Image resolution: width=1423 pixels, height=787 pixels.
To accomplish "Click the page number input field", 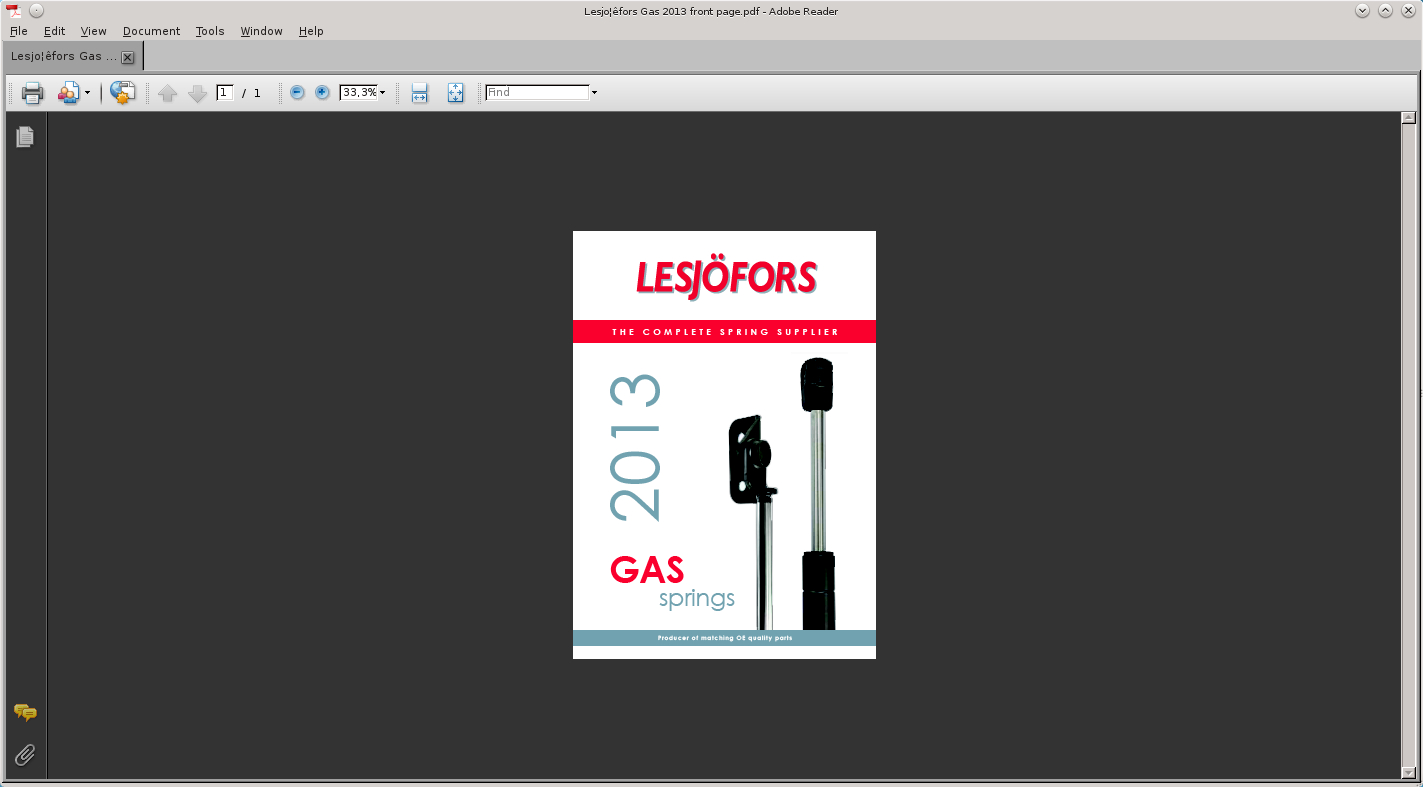I will (225, 92).
